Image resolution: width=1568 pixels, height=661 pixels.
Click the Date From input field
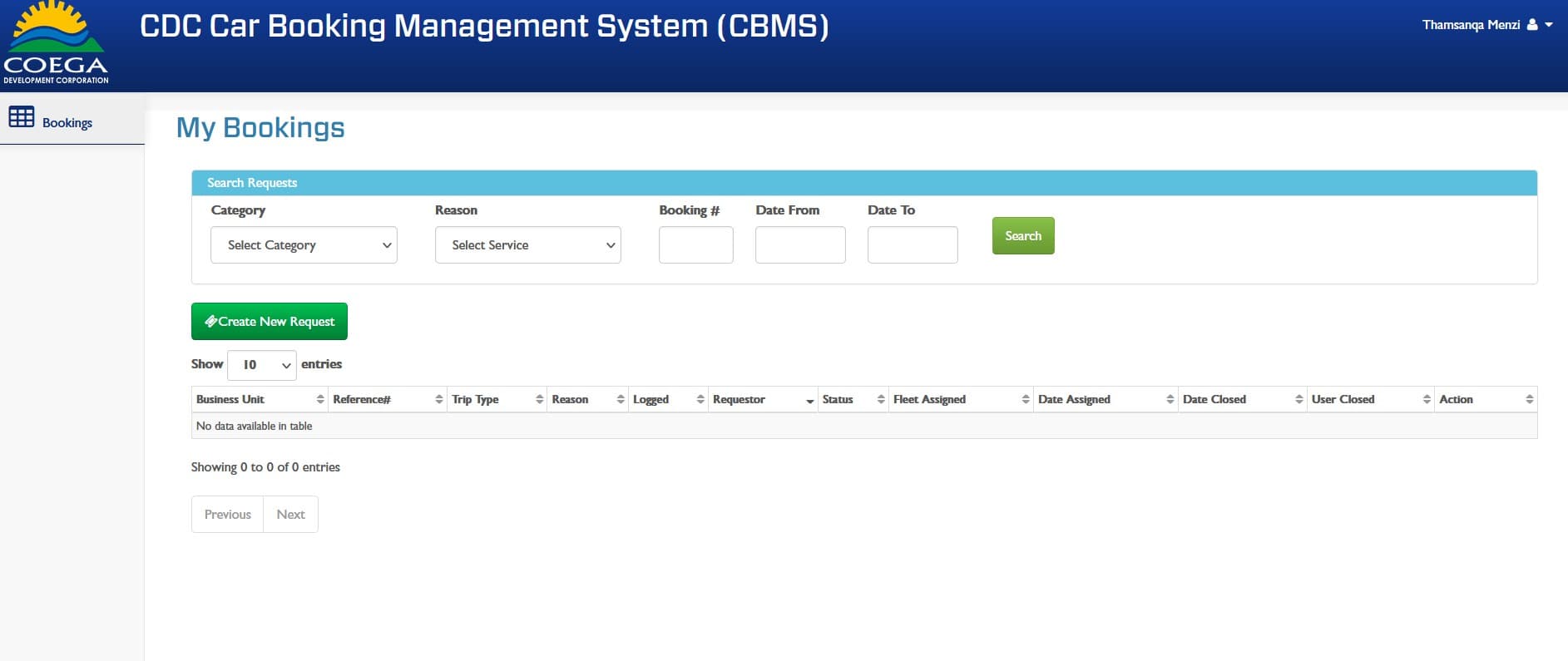click(800, 245)
